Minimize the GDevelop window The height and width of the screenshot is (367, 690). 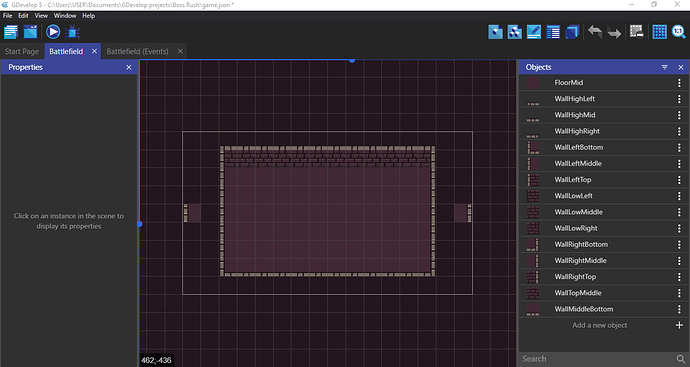pyautogui.click(x=631, y=4)
